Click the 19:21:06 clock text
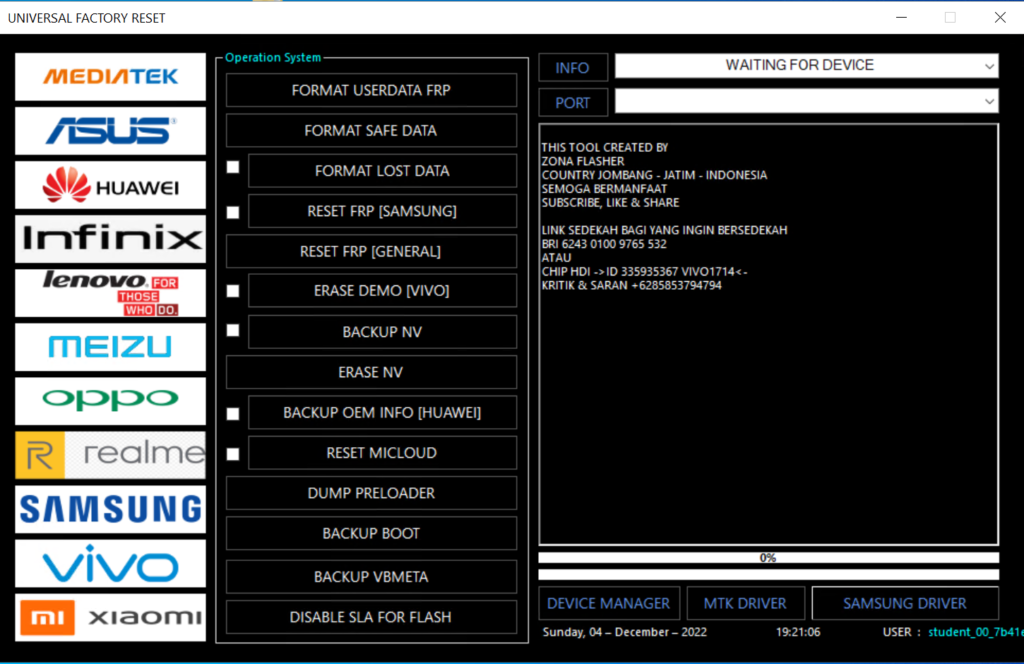The height and width of the screenshot is (664, 1024). tap(798, 632)
